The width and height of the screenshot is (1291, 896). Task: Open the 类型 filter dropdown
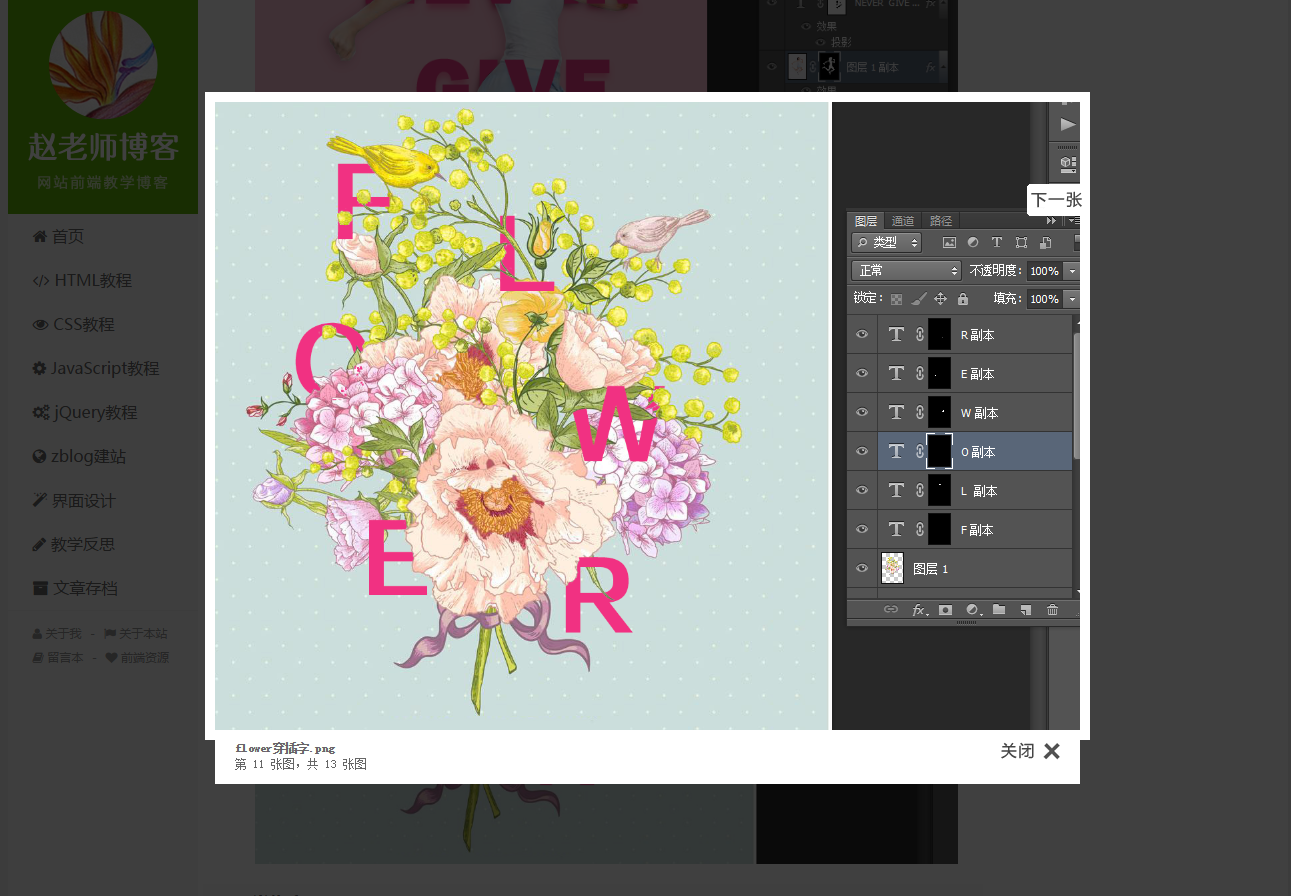click(886, 242)
